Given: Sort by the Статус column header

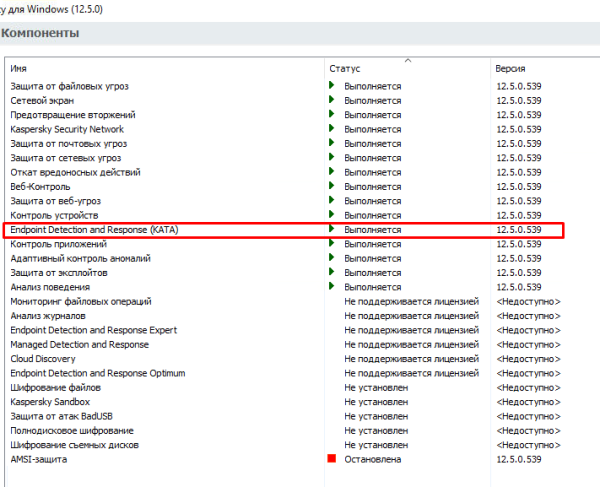Looking at the screenshot, I should 345,69.
